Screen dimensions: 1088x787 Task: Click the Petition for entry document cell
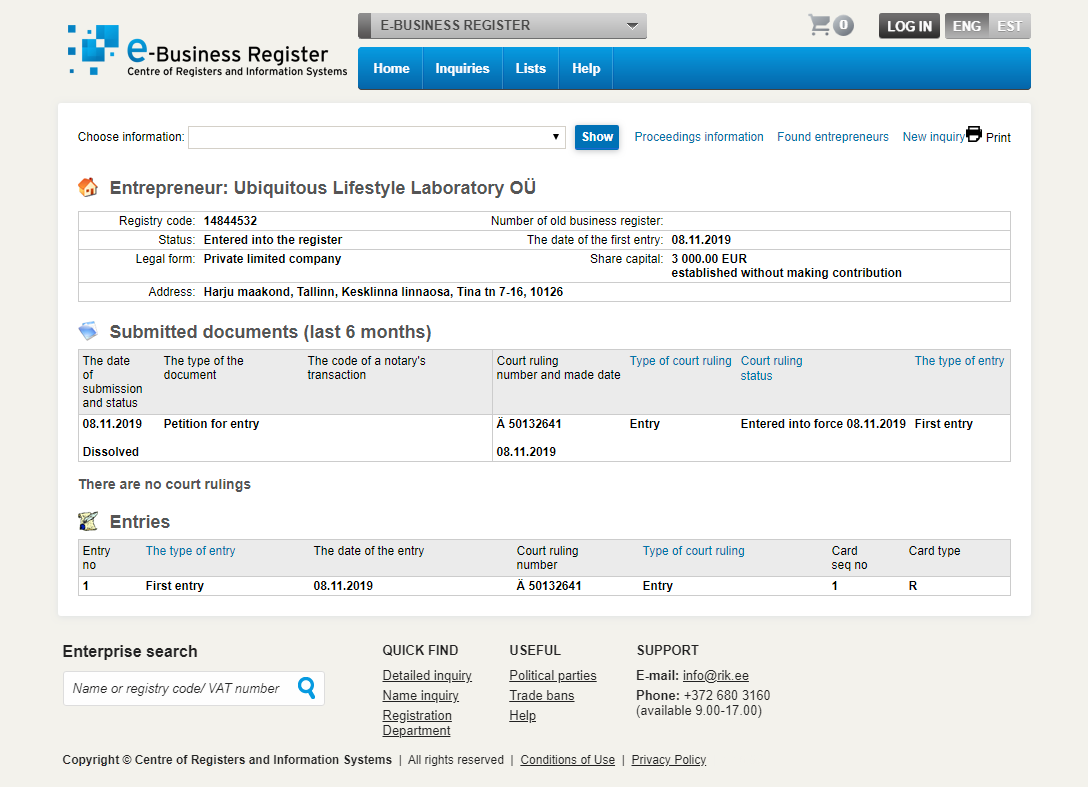click(x=212, y=423)
